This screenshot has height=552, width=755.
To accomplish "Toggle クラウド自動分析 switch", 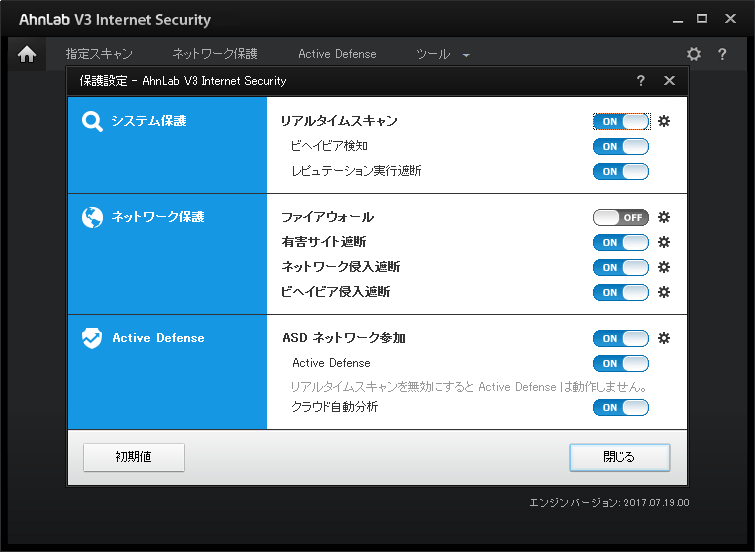I will point(621,407).
